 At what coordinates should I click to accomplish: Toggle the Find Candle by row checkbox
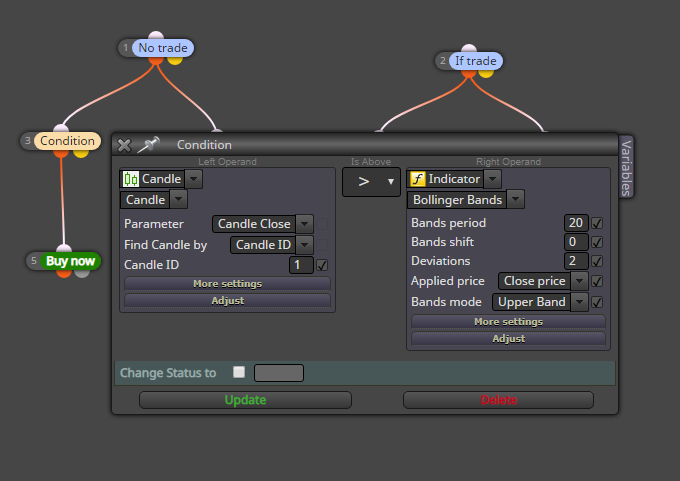point(322,245)
